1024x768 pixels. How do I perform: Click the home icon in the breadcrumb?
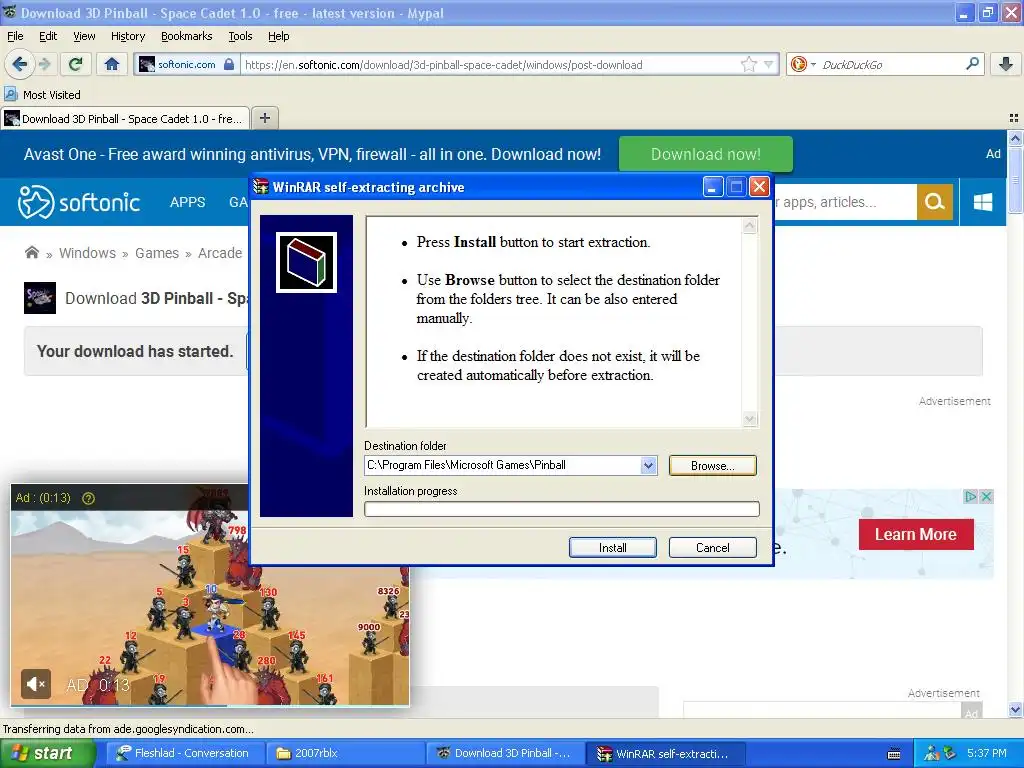click(x=31, y=253)
